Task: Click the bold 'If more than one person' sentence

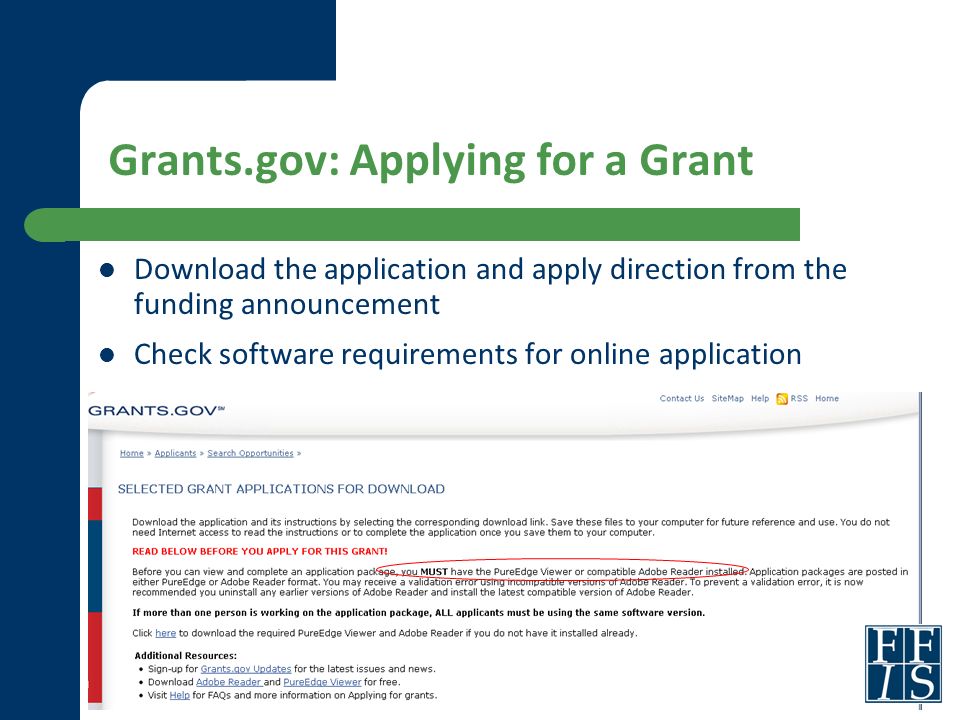Action: pyautogui.click(x=419, y=613)
